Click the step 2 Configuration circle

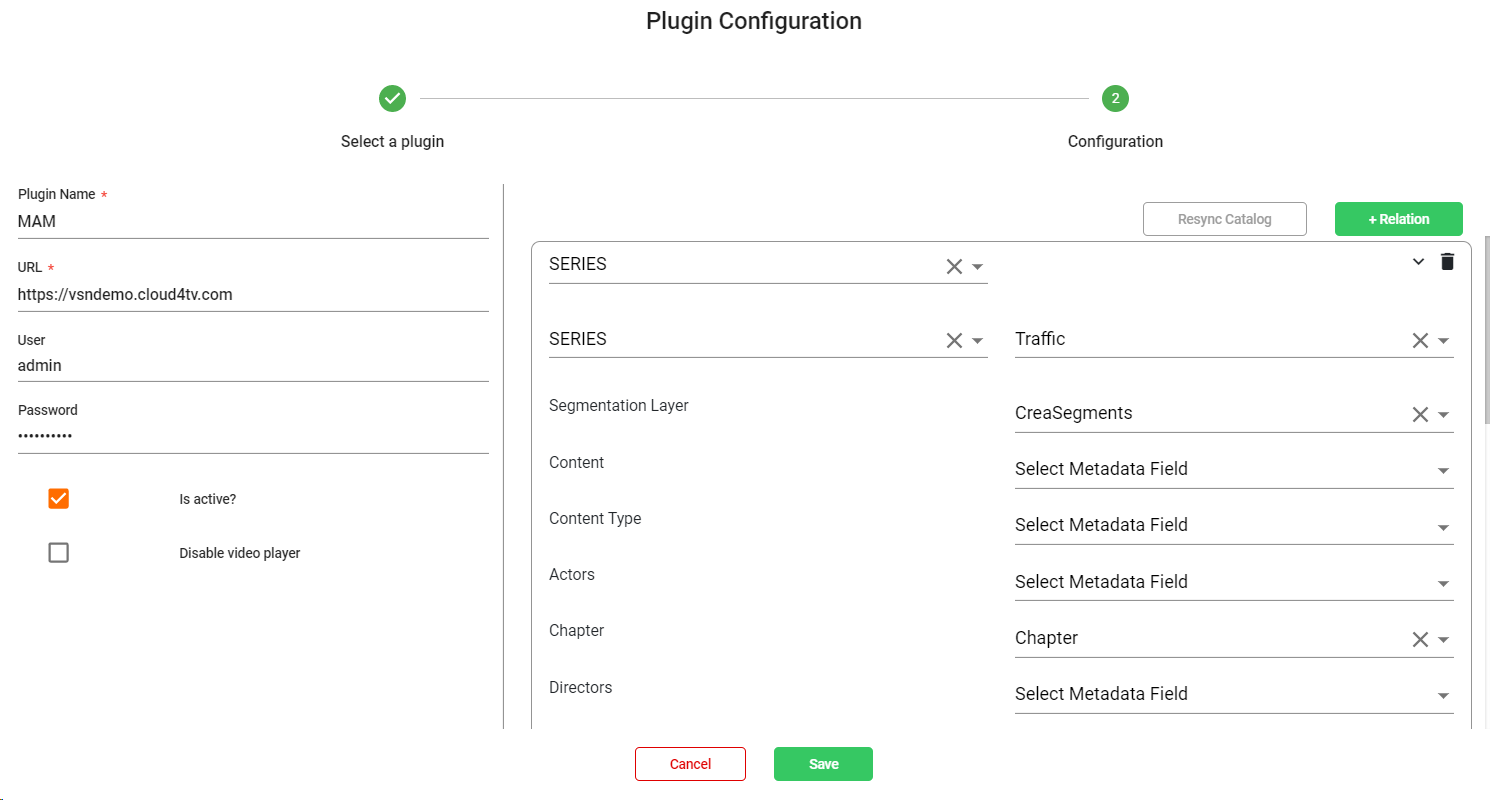tap(1115, 98)
